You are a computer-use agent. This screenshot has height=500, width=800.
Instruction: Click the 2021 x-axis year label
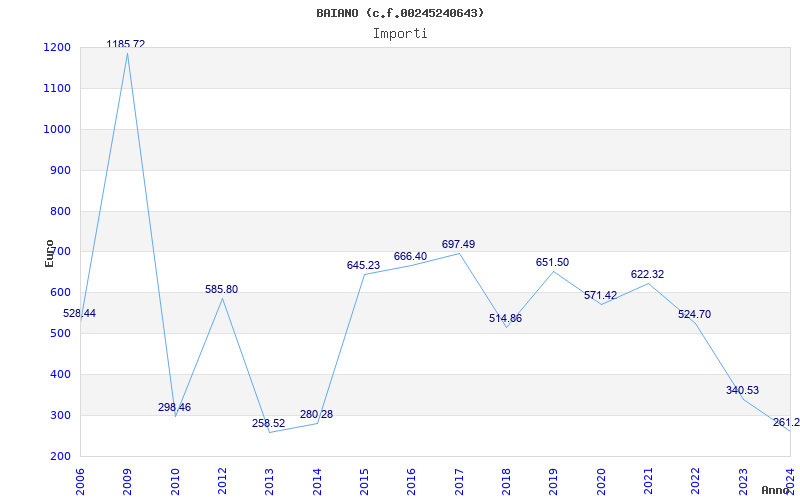648,482
